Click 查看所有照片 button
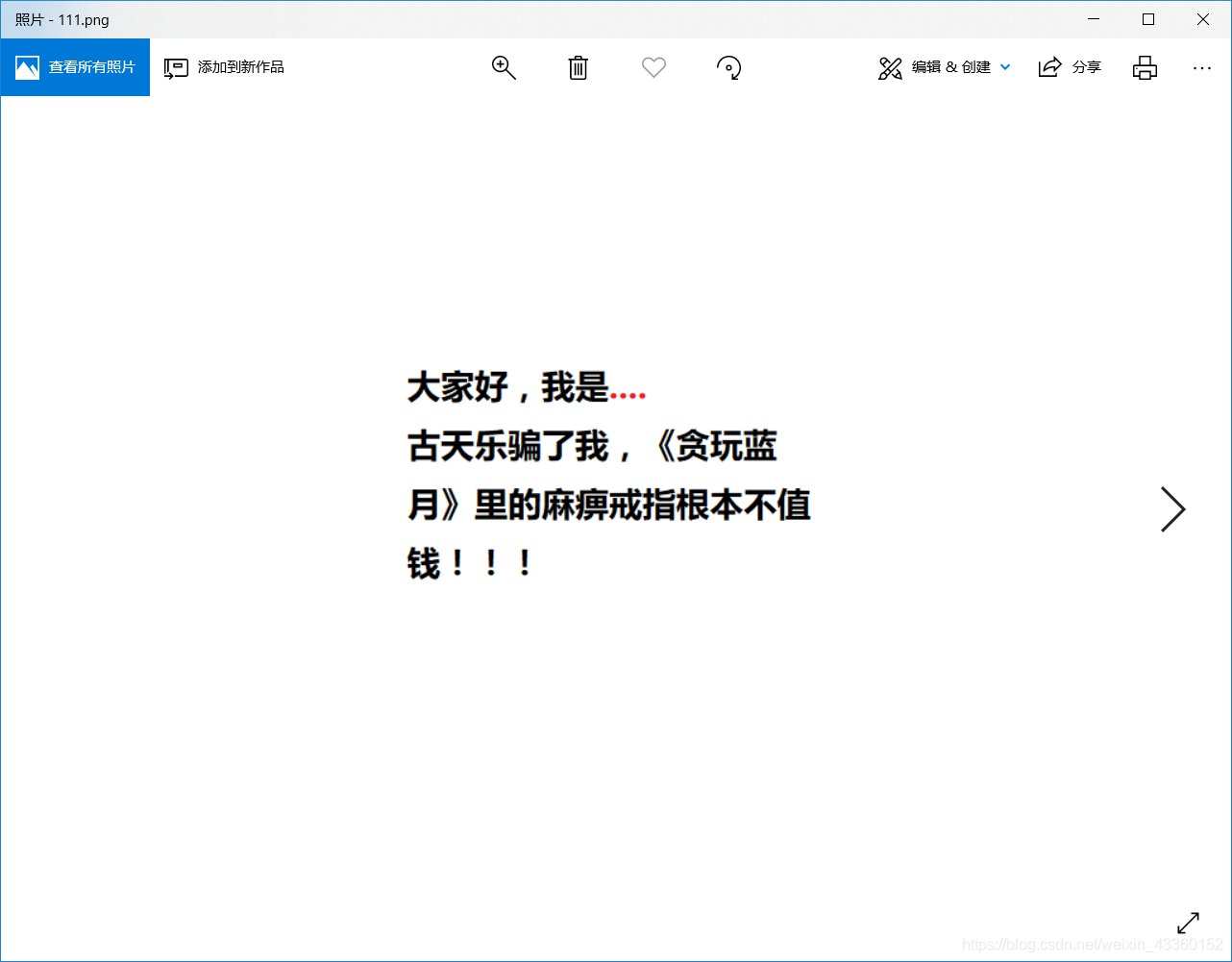The height and width of the screenshot is (962, 1232). (75, 67)
